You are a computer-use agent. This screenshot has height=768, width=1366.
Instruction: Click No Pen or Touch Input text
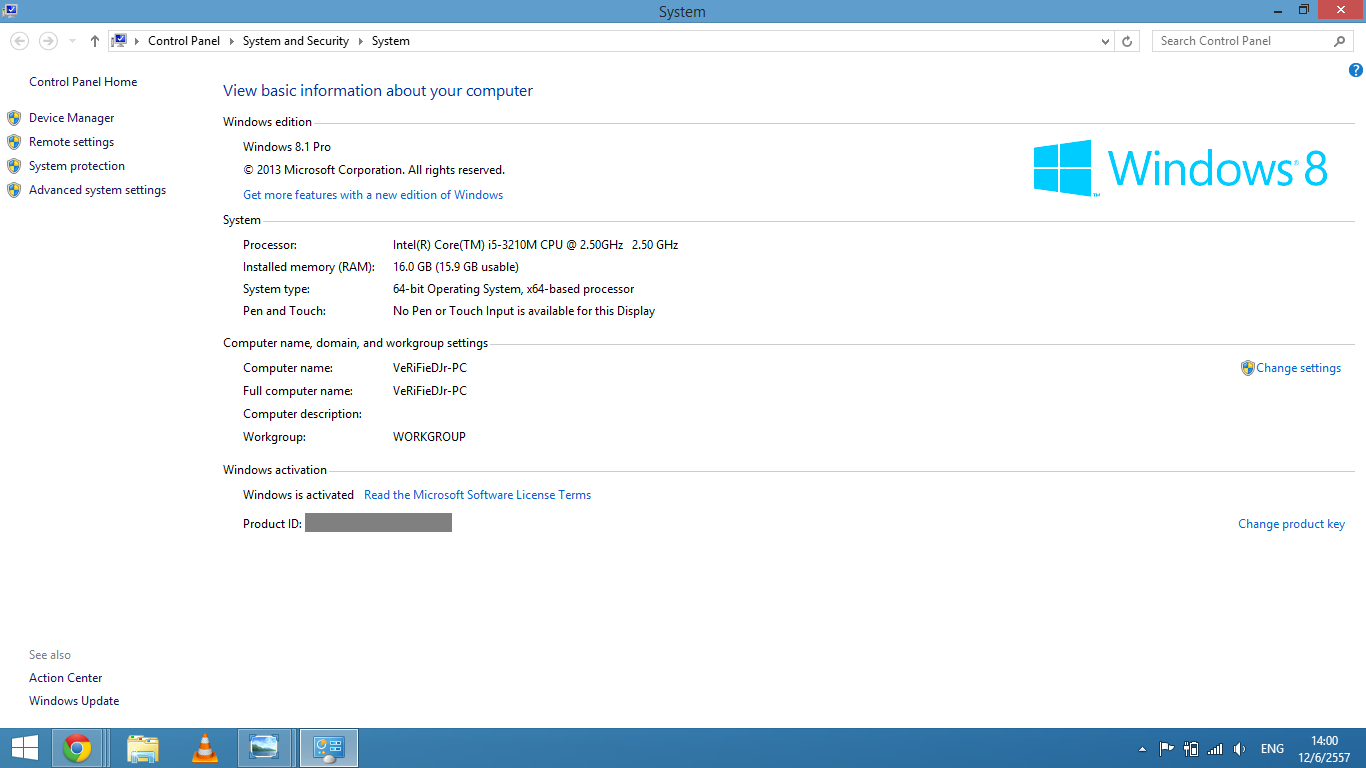pos(524,311)
